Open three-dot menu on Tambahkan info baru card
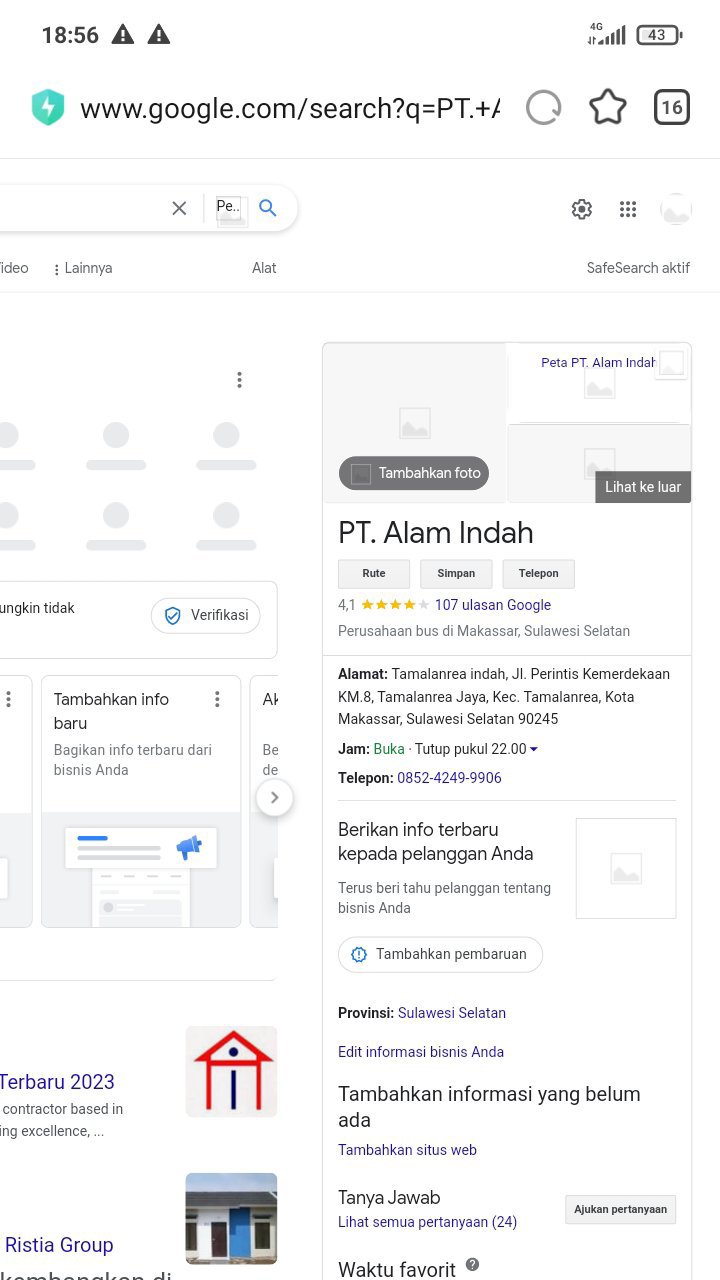Image resolution: width=720 pixels, height=1280 pixels. (217, 699)
